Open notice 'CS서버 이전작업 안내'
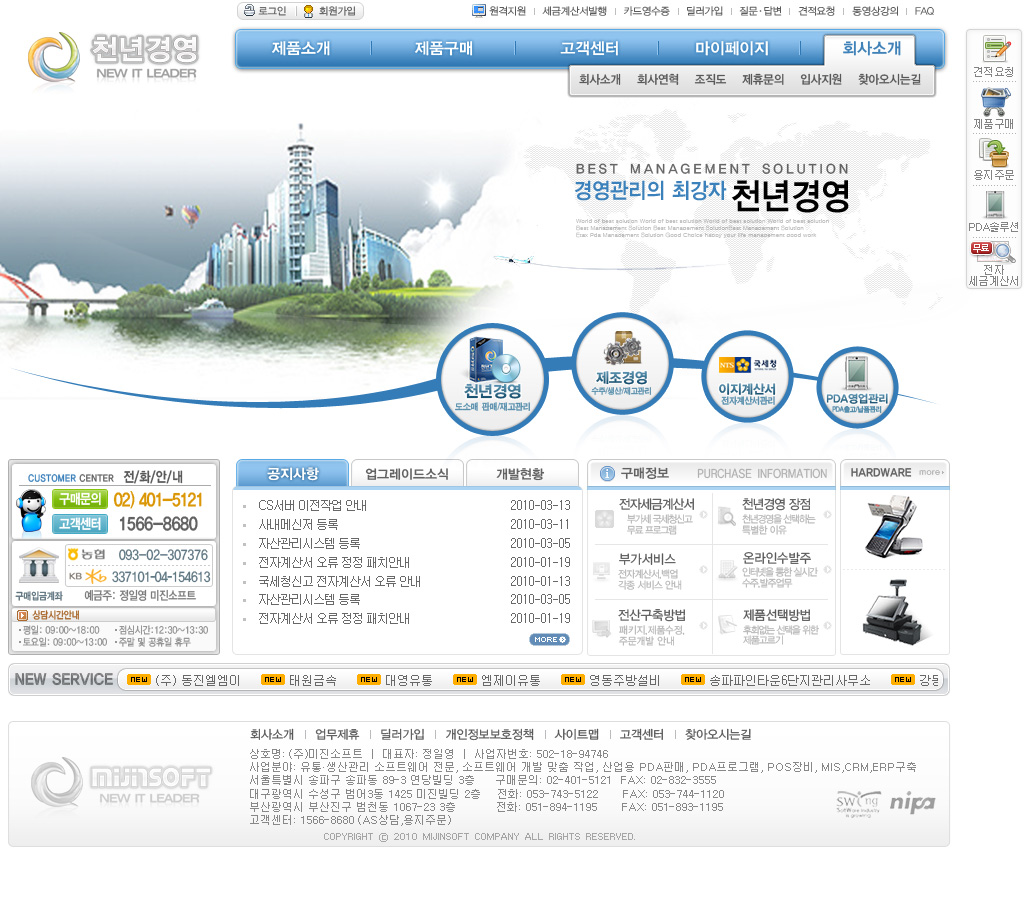Viewport: 1024px width, 900px height. tap(312, 506)
